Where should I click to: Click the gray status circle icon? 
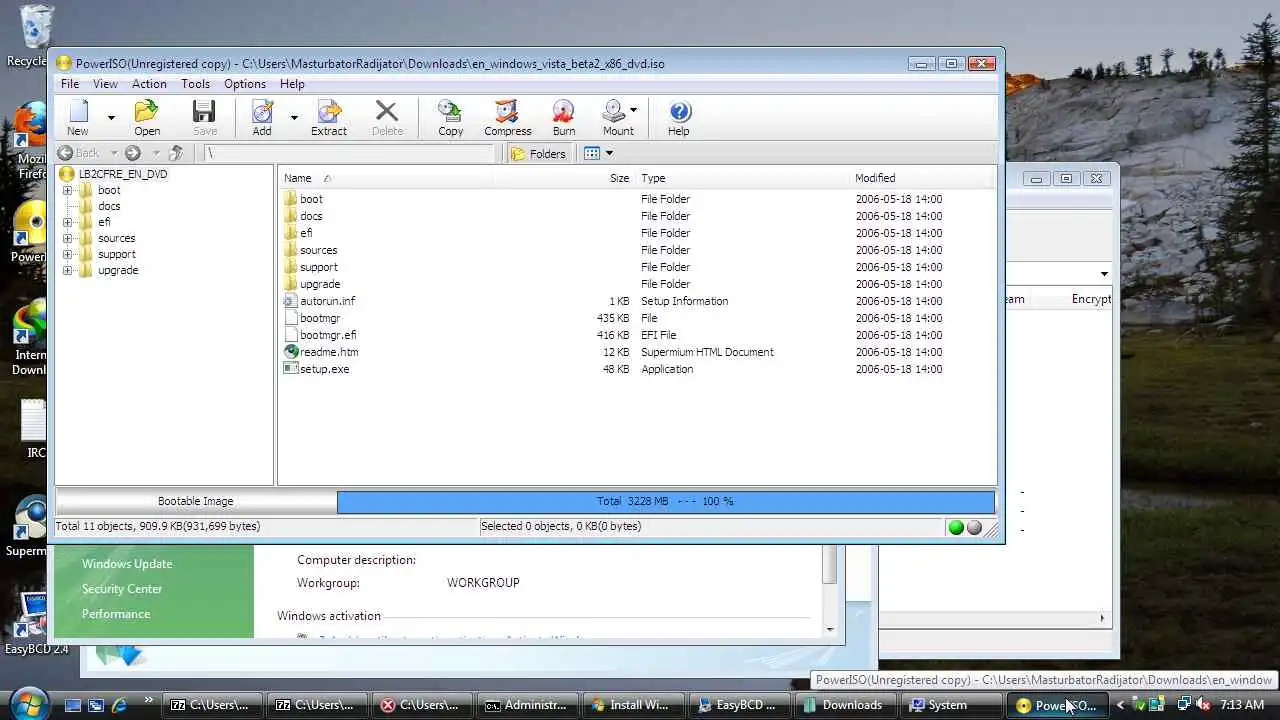pos(974,527)
